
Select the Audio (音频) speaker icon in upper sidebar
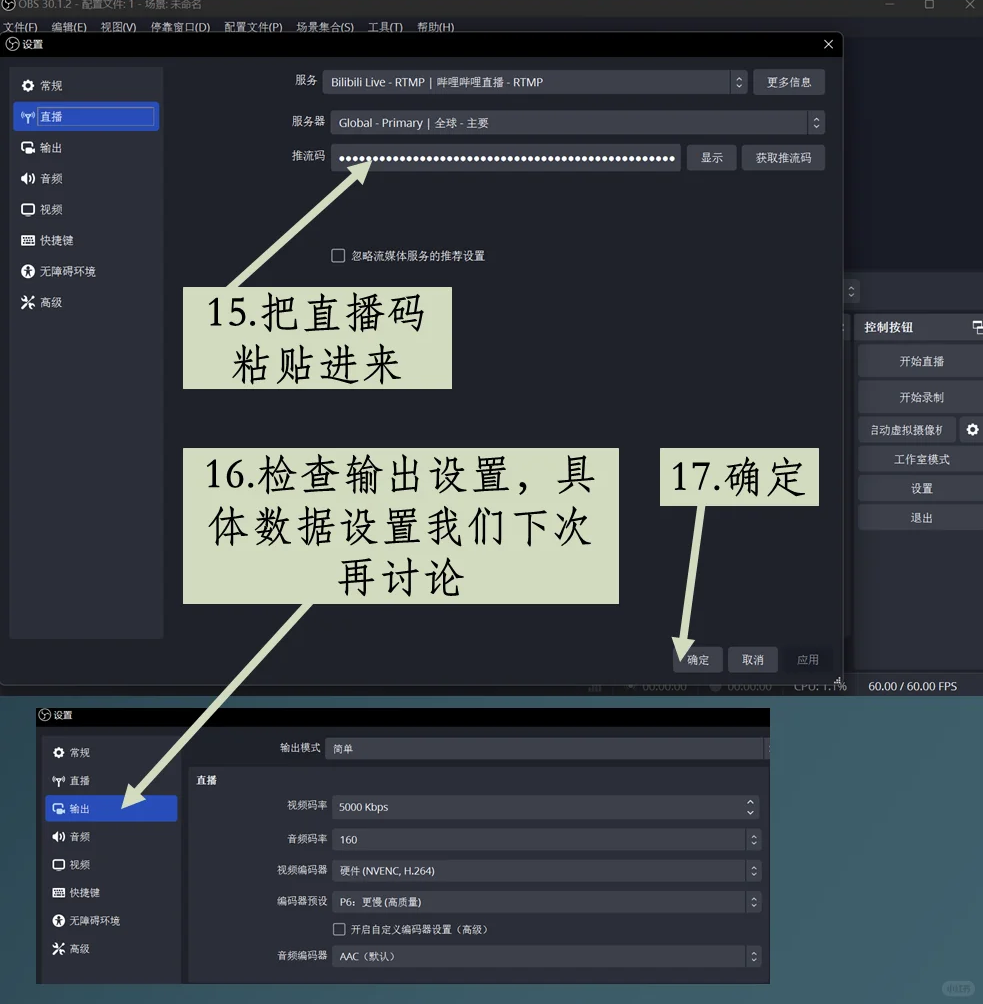point(28,179)
